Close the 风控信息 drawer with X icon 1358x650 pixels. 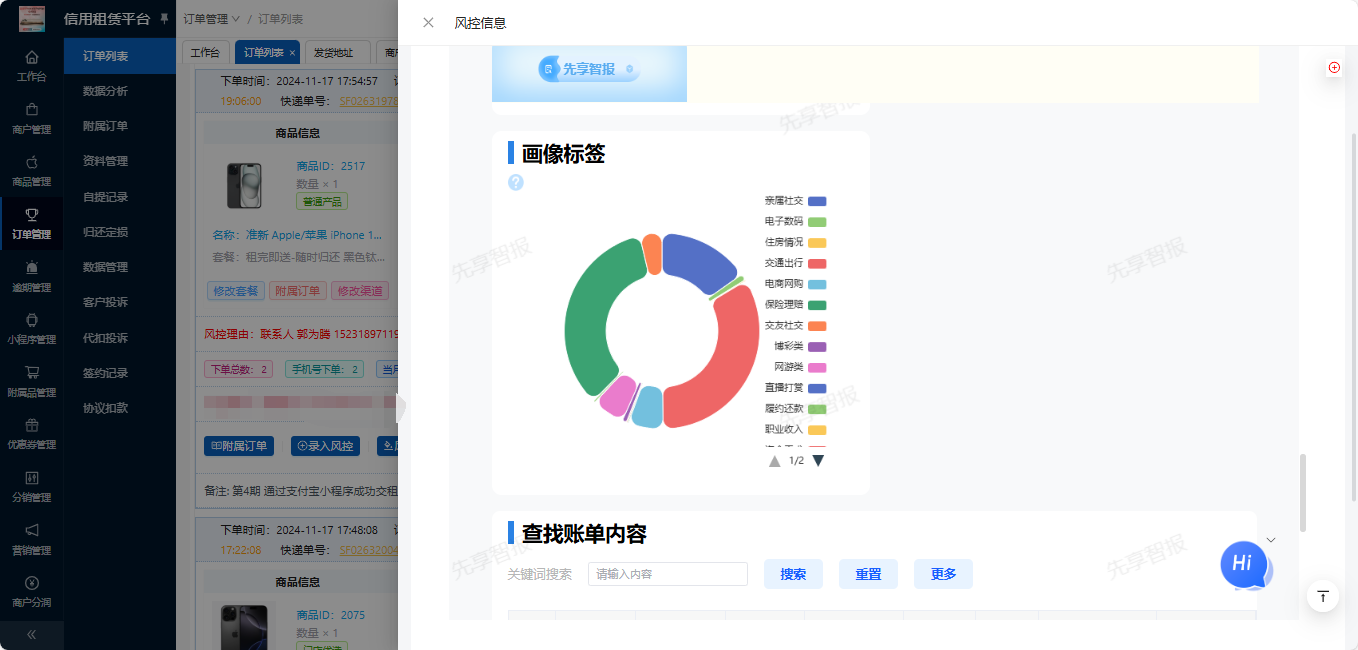(428, 23)
